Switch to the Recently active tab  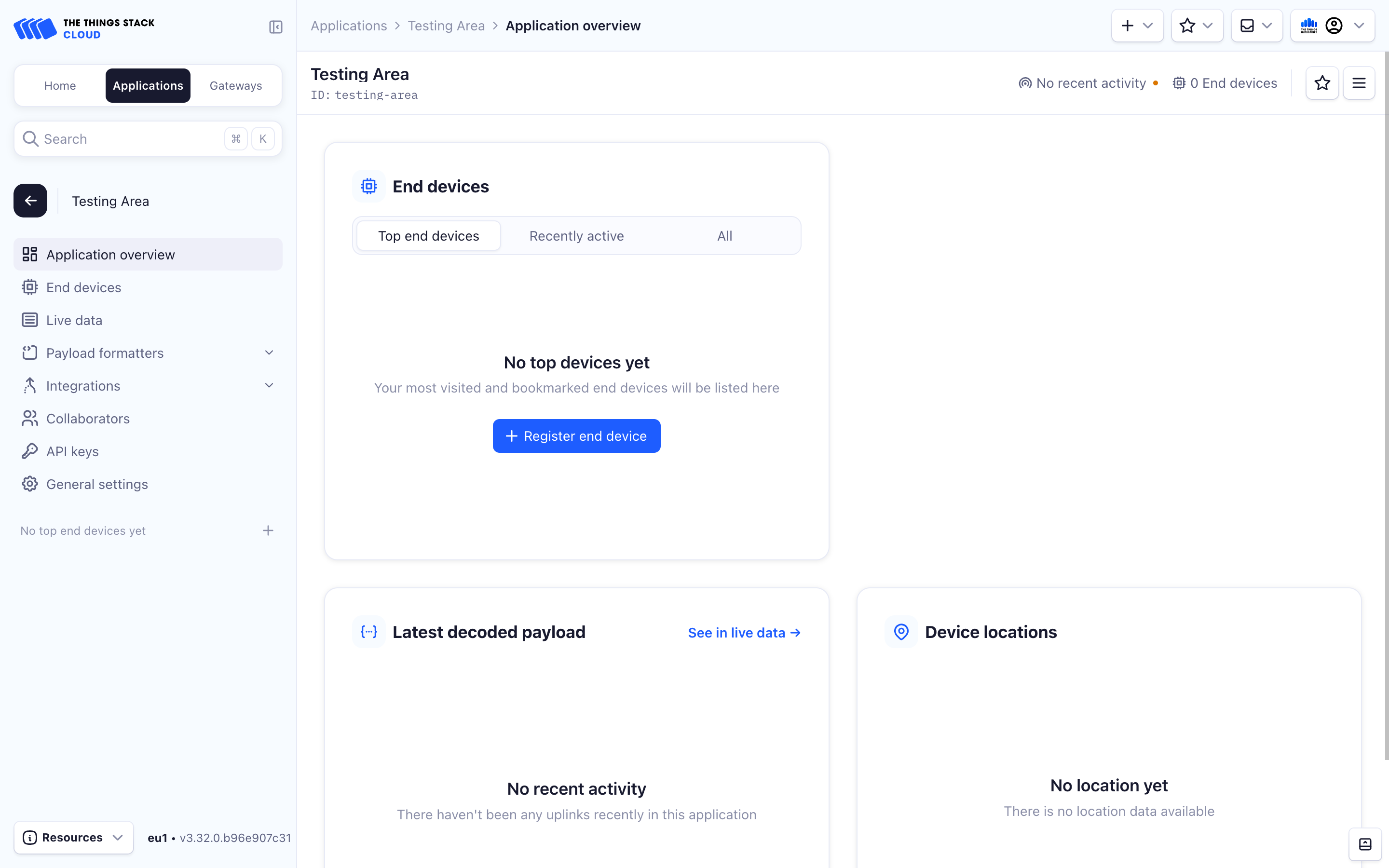click(576, 235)
